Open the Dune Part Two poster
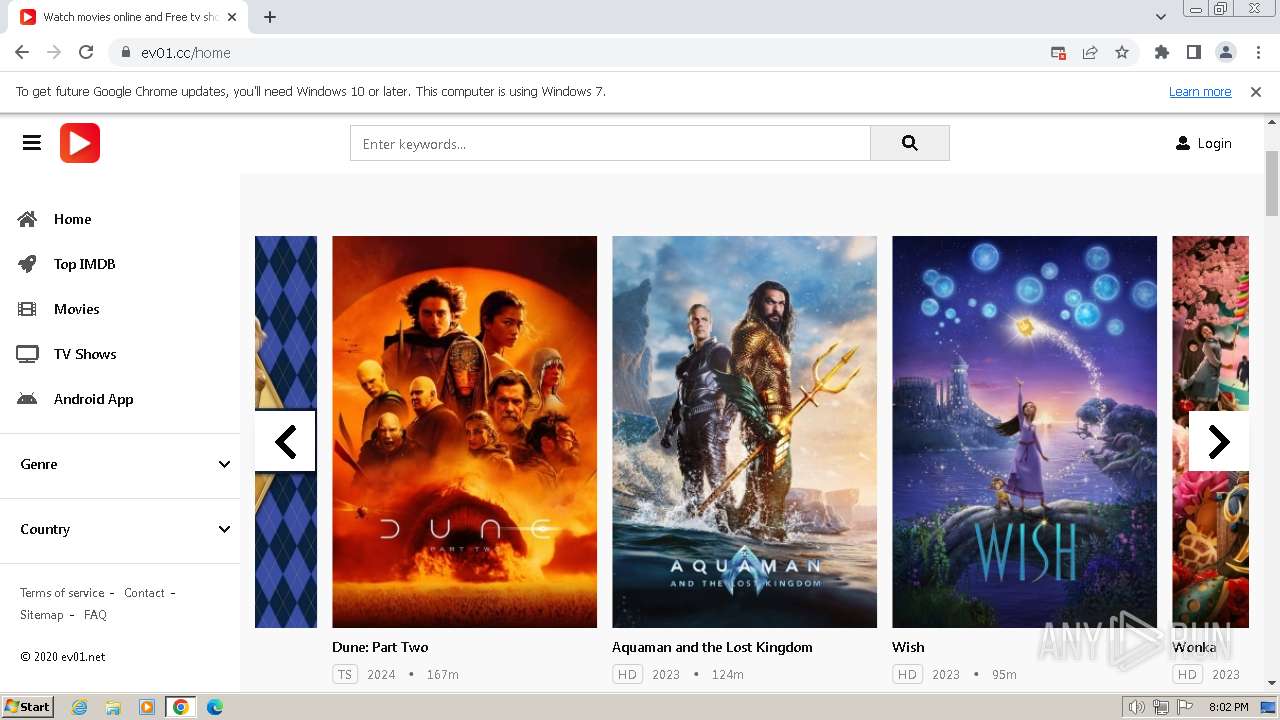Viewport: 1280px width, 720px height. (465, 432)
